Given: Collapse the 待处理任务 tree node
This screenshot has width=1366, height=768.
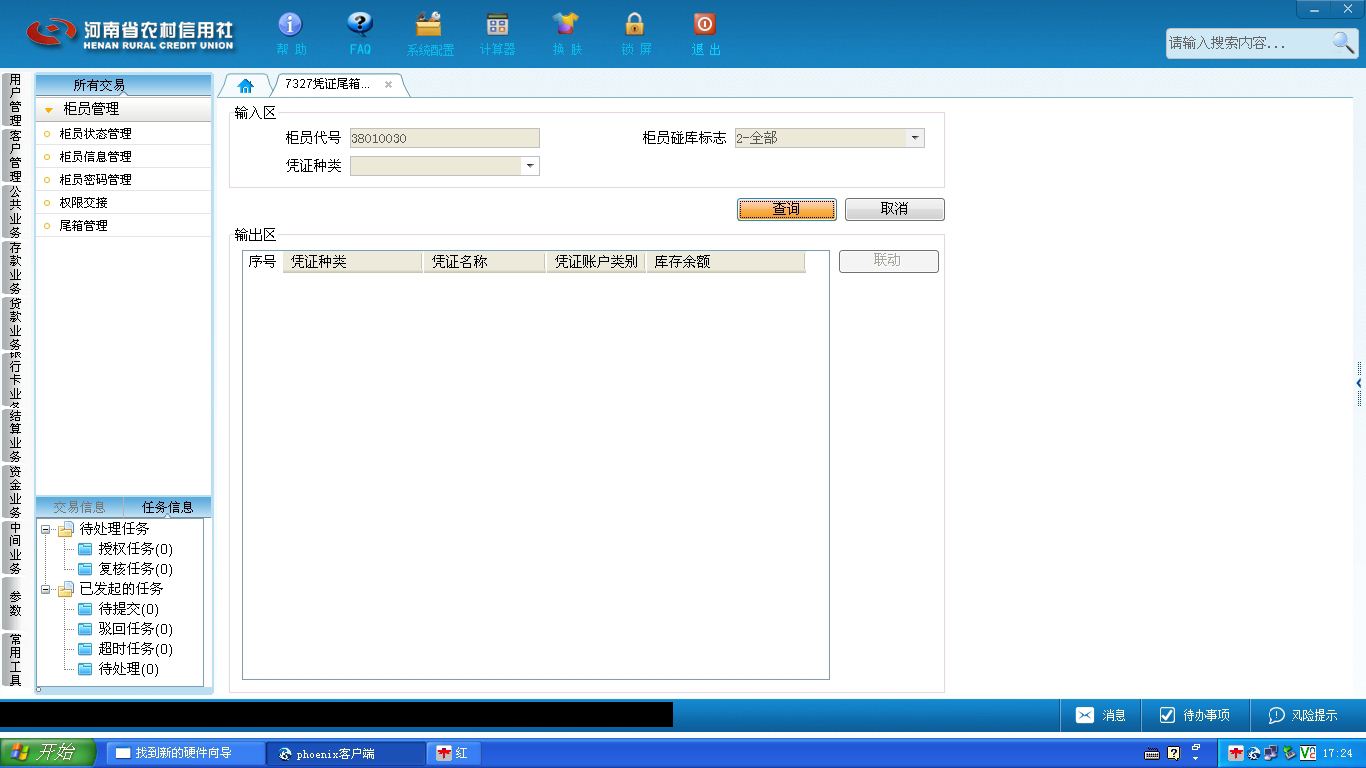Looking at the screenshot, I should [x=46, y=529].
